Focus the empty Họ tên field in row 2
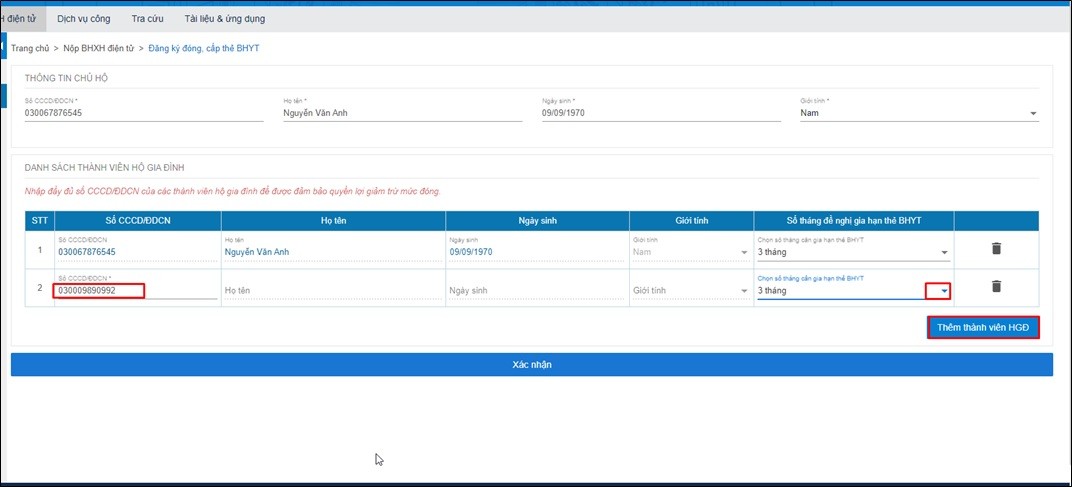The width and height of the screenshot is (1072, 487). (332, 291)
